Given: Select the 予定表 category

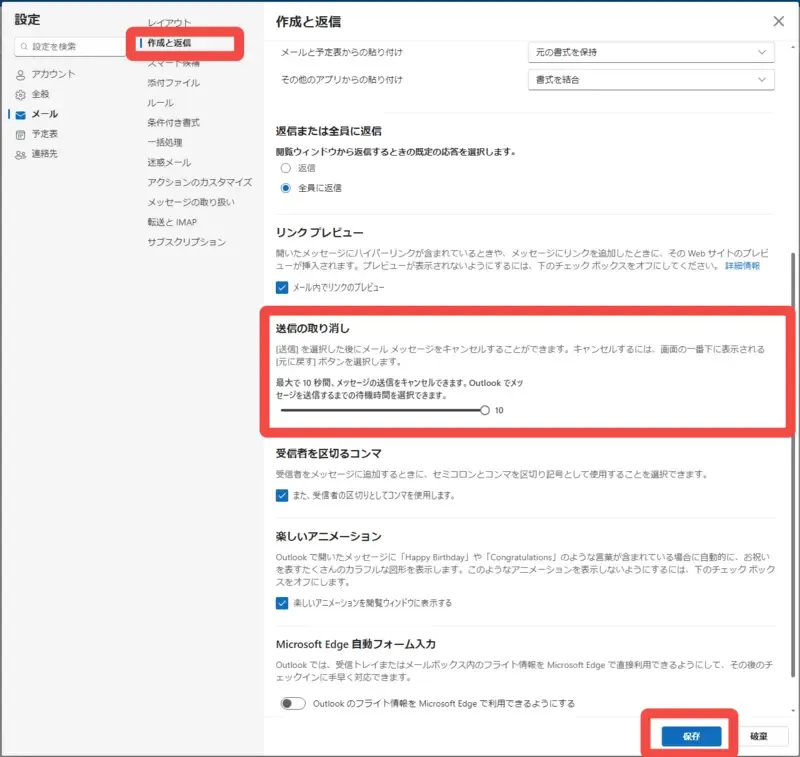Looking at the screenshot, I should tap(45, 134).
